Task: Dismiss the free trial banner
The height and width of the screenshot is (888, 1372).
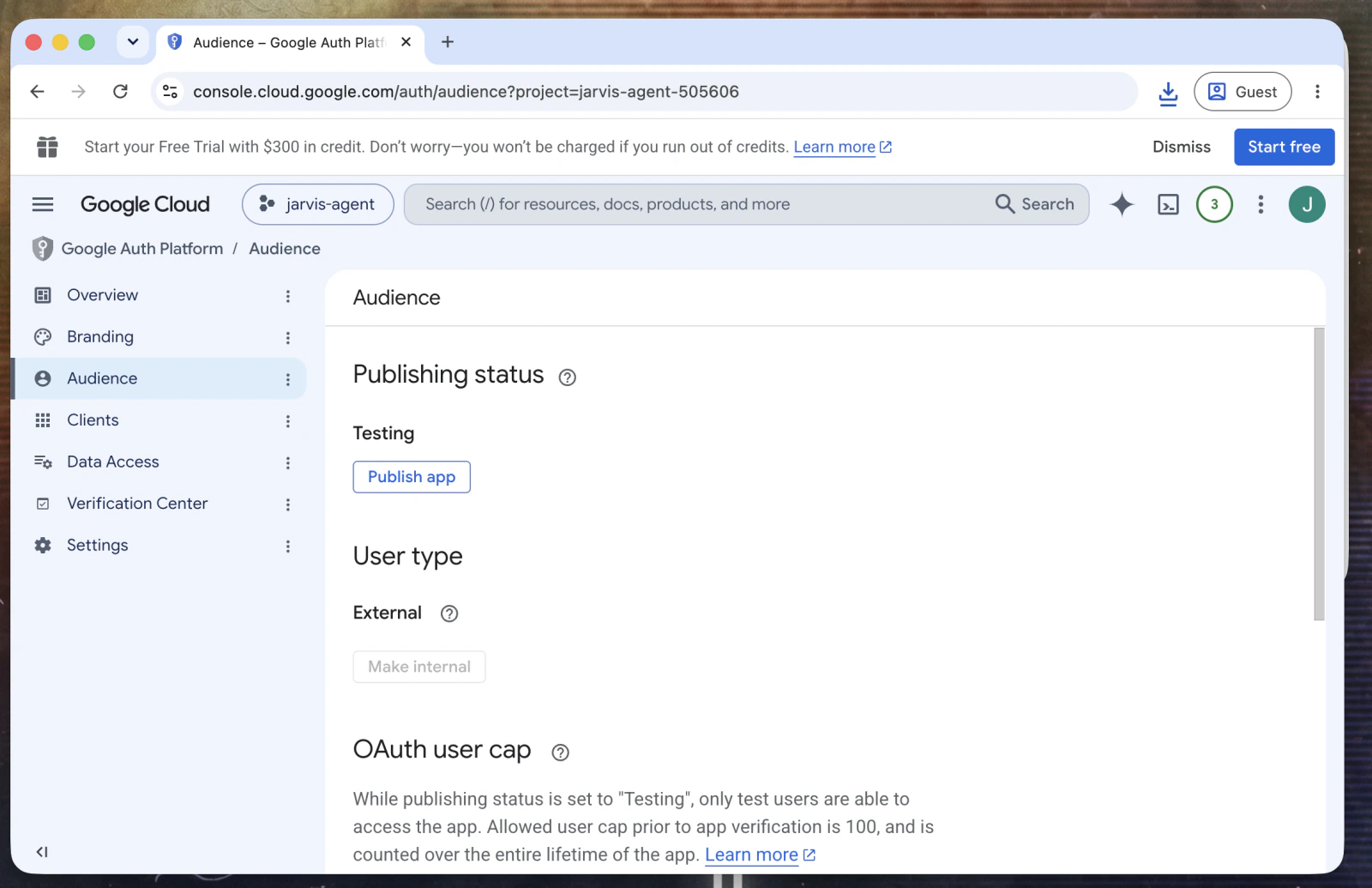Action: click(1182, 147)
